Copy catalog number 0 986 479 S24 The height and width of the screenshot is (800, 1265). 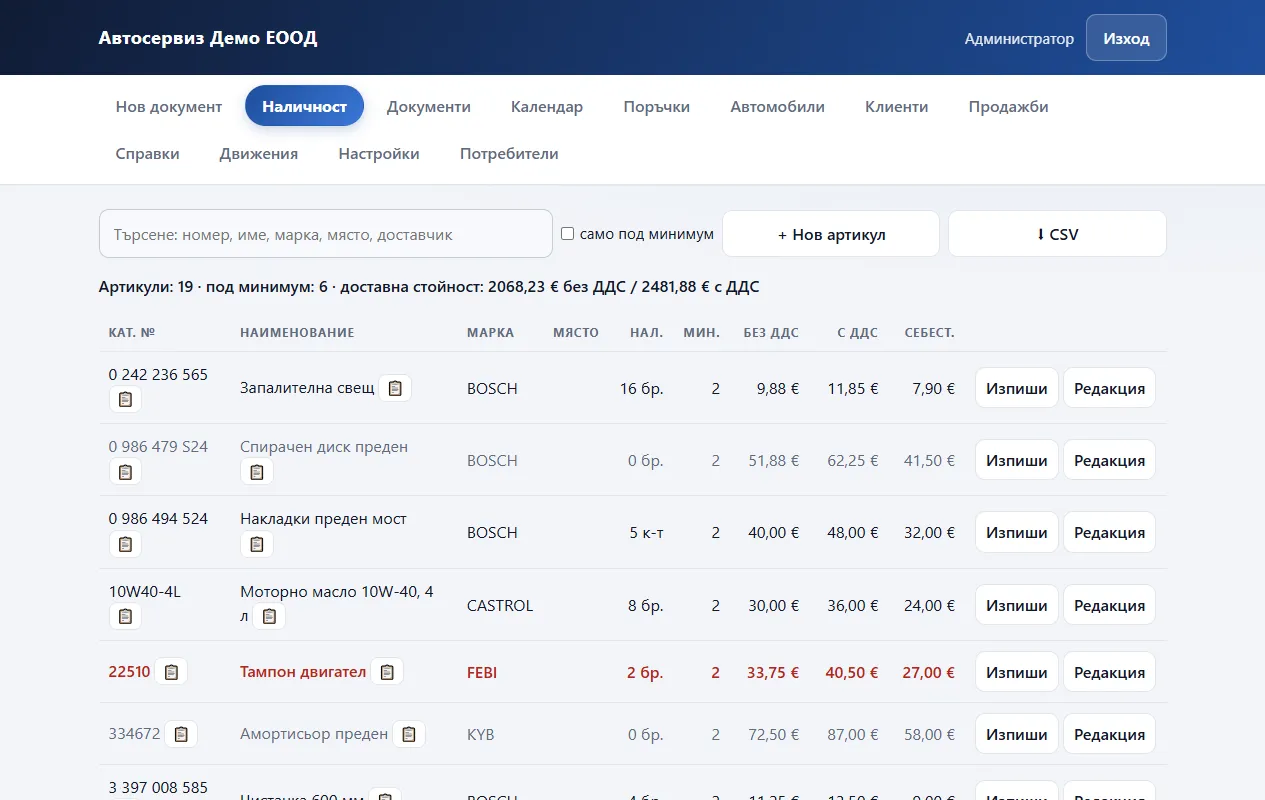click(x=125, y=472)
